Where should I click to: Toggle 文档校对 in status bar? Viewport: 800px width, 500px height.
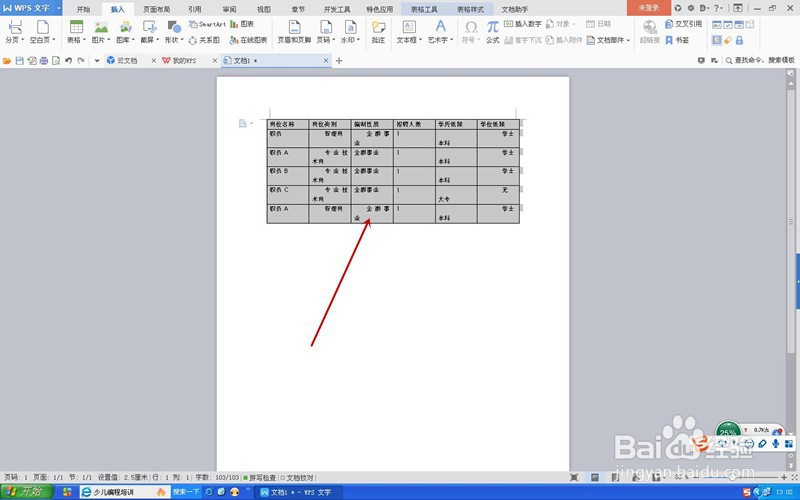click(297, 478)
